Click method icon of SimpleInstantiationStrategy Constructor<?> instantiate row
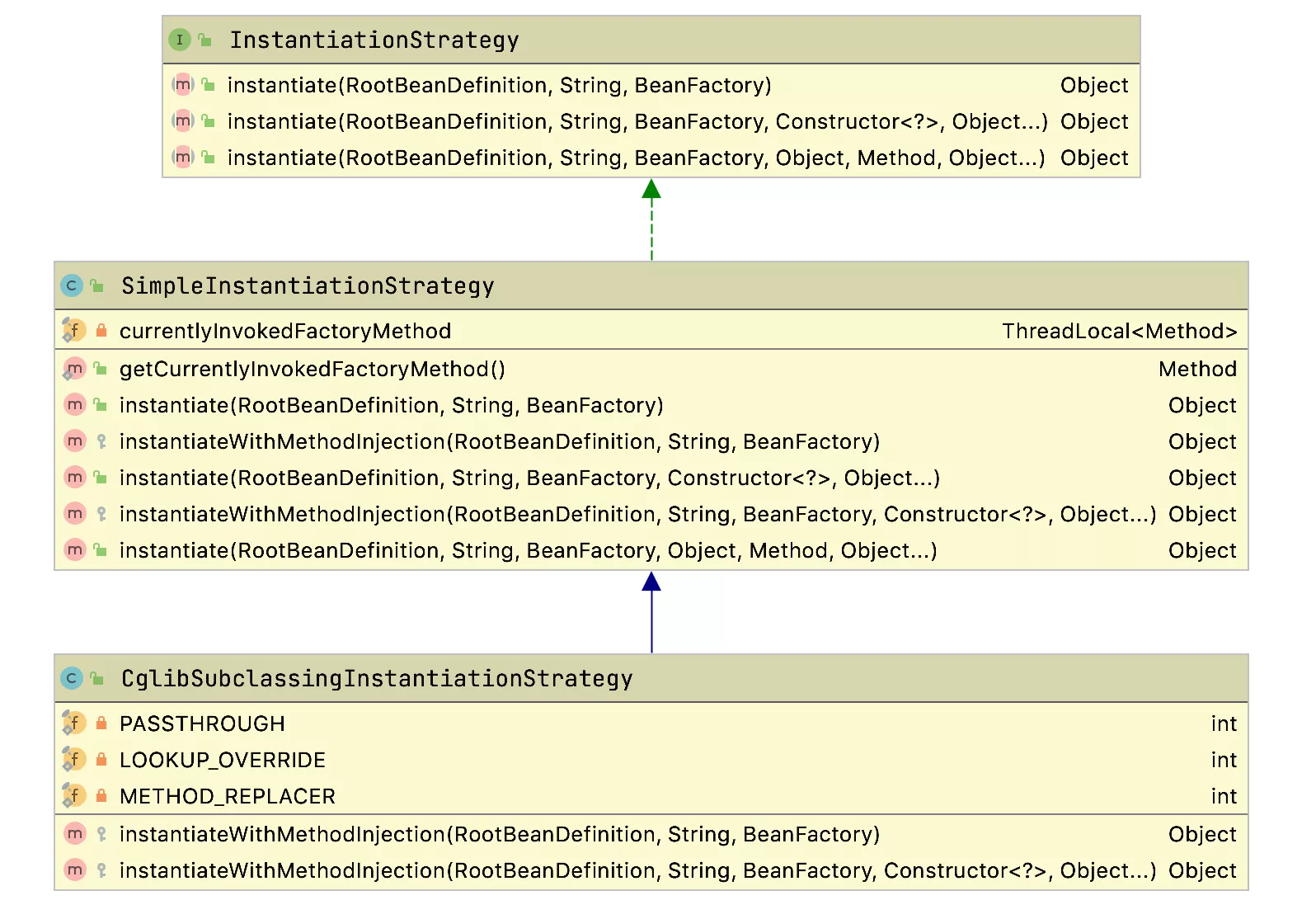The height and width of the screenshot is (919, 1316). pyautogui.click(x=75, y=477)
